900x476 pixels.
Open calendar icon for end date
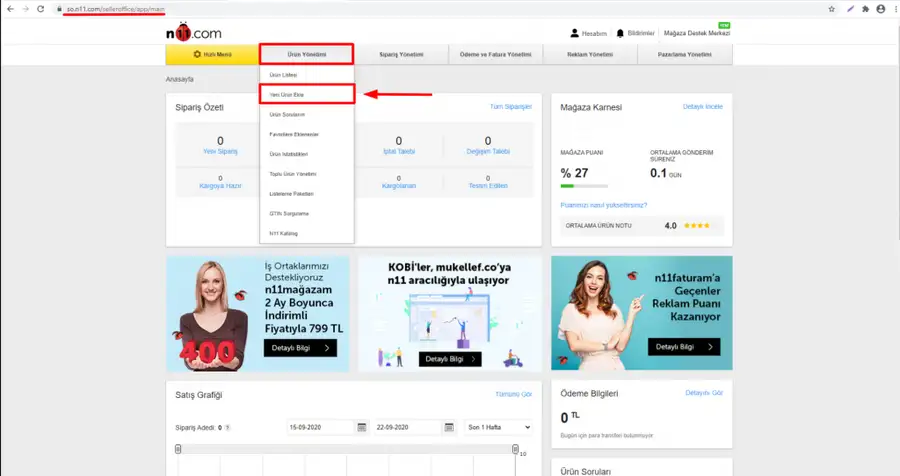pos(449,427)
